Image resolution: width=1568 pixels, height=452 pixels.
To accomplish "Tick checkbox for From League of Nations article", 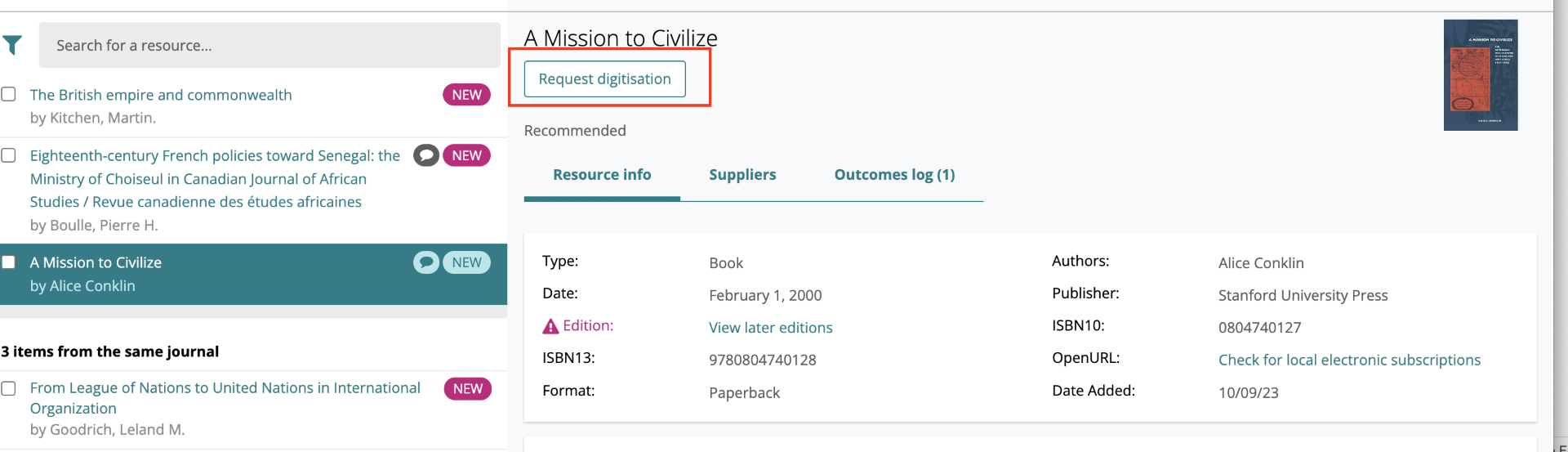I will tap(9, 388).
